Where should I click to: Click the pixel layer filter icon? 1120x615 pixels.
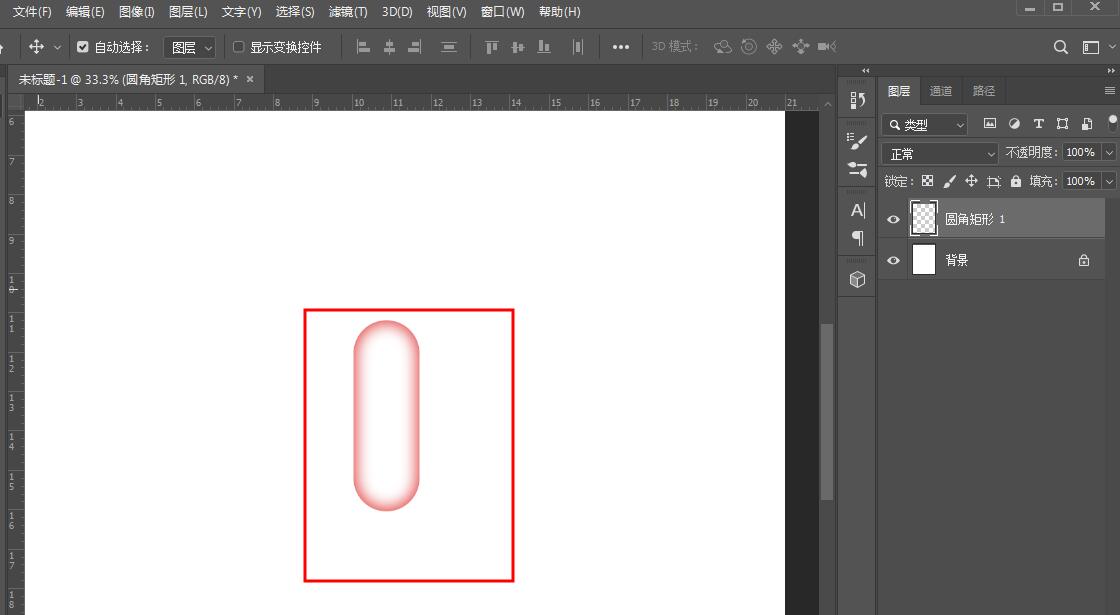[990, 123]
